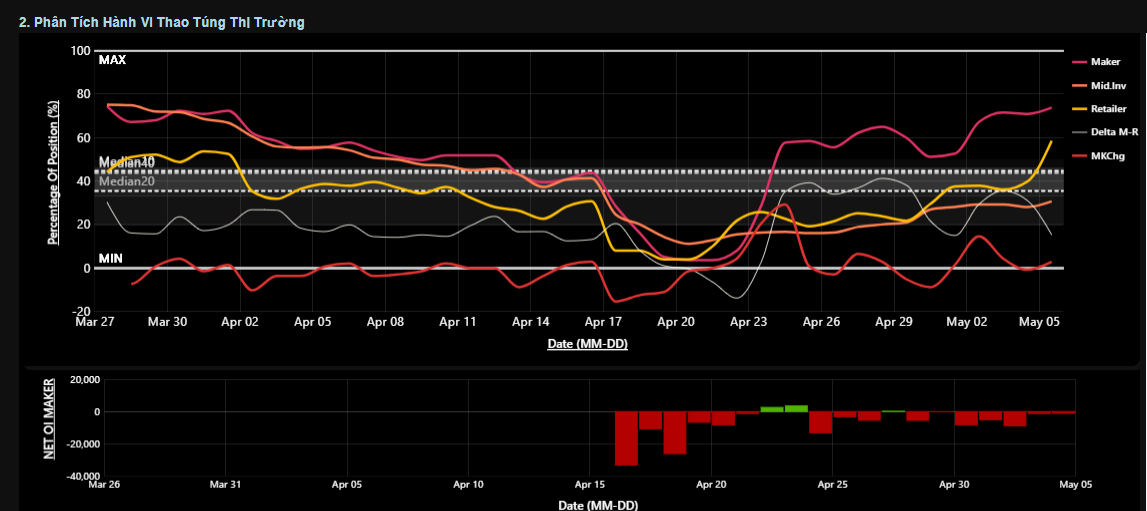Toggle Retailer line via legend
This screenshot has height=511, width=1147.
[1108, 108]
